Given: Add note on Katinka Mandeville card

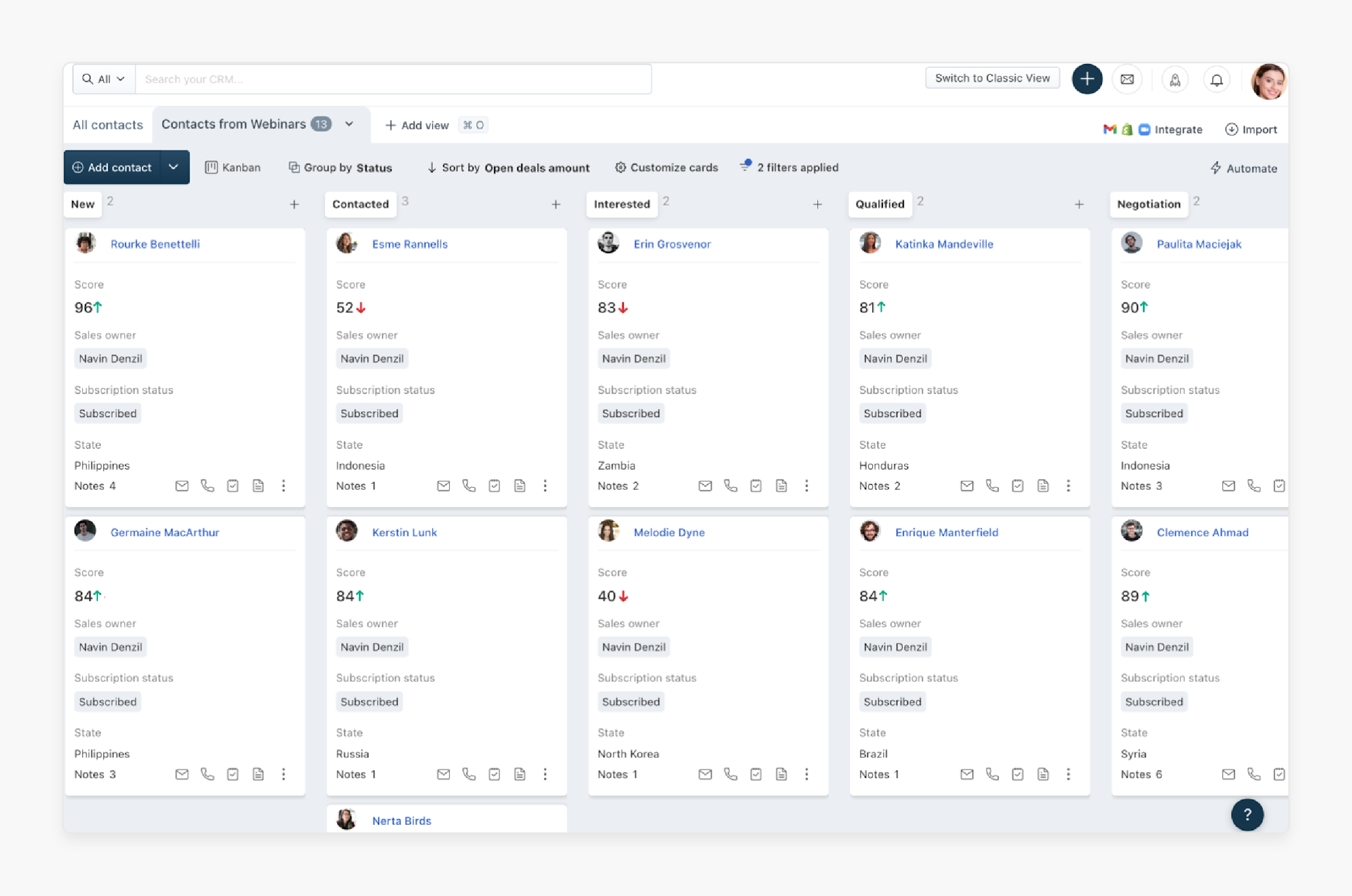Looking at the screenshot, I should 1043,486.
